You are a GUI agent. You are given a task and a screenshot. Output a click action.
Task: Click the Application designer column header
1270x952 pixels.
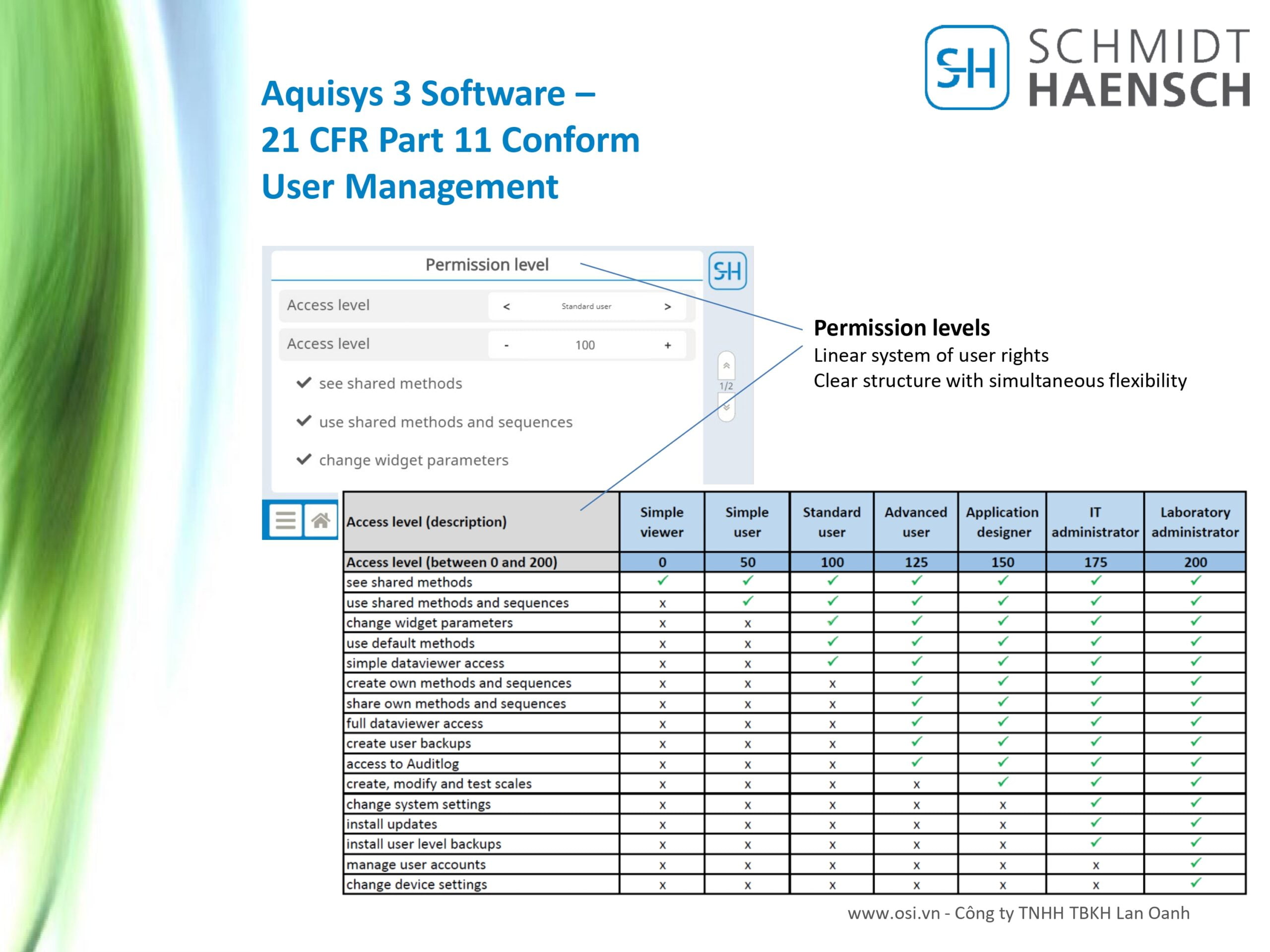click(x=1003, y=522)
